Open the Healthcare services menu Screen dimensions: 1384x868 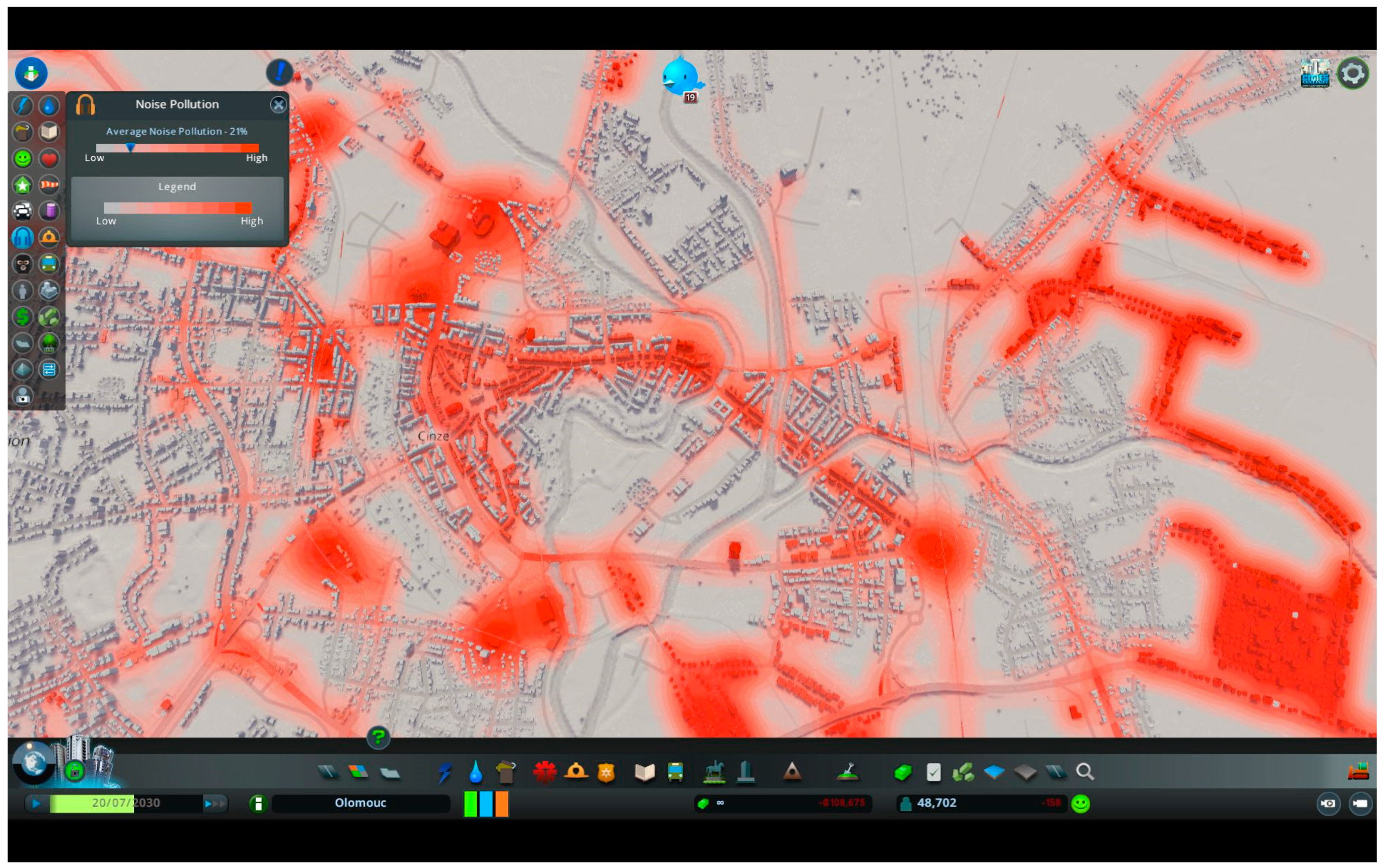point(544,772)
